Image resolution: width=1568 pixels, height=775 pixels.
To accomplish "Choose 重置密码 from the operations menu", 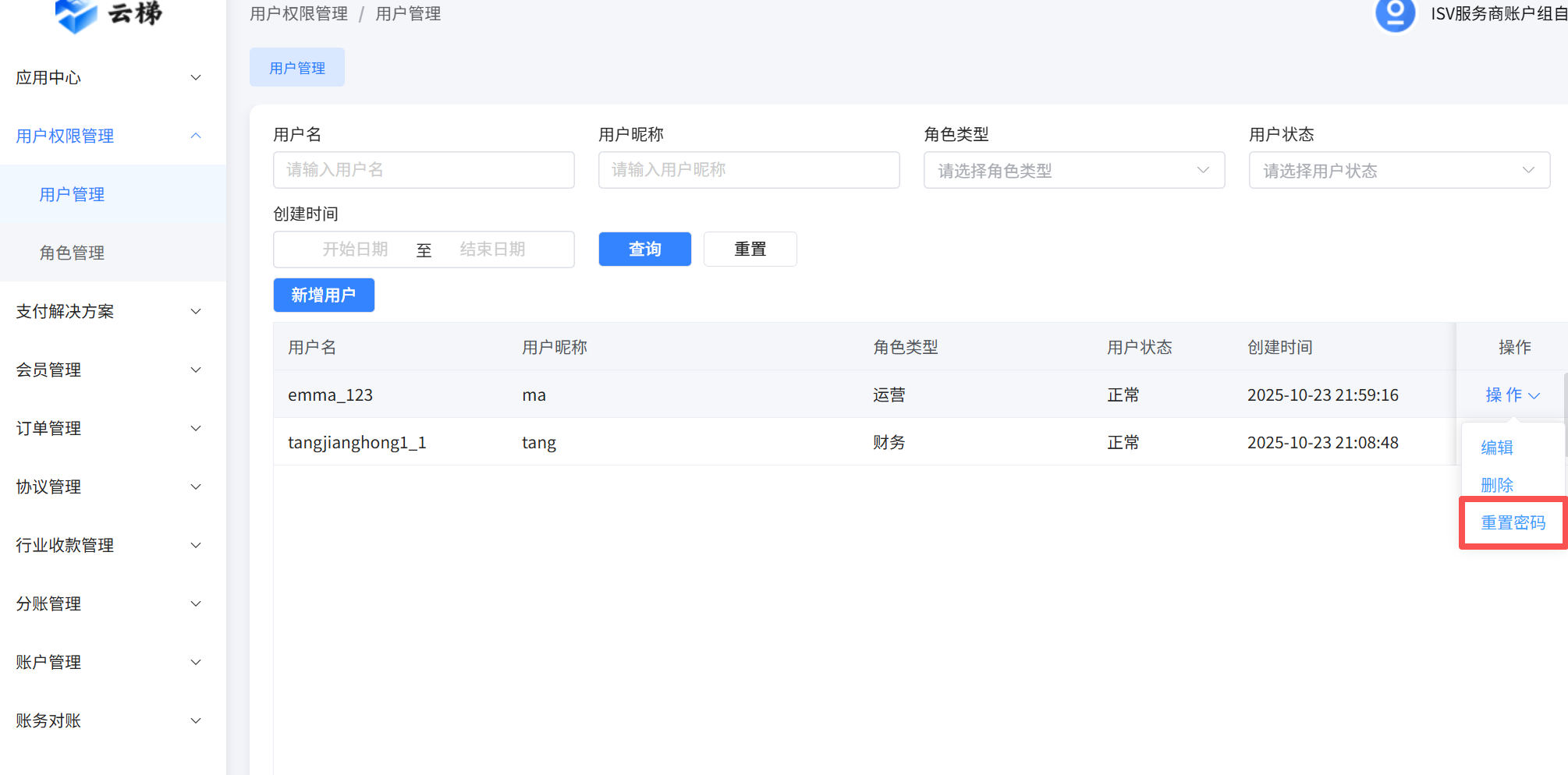I will (x=1513, y=523).
